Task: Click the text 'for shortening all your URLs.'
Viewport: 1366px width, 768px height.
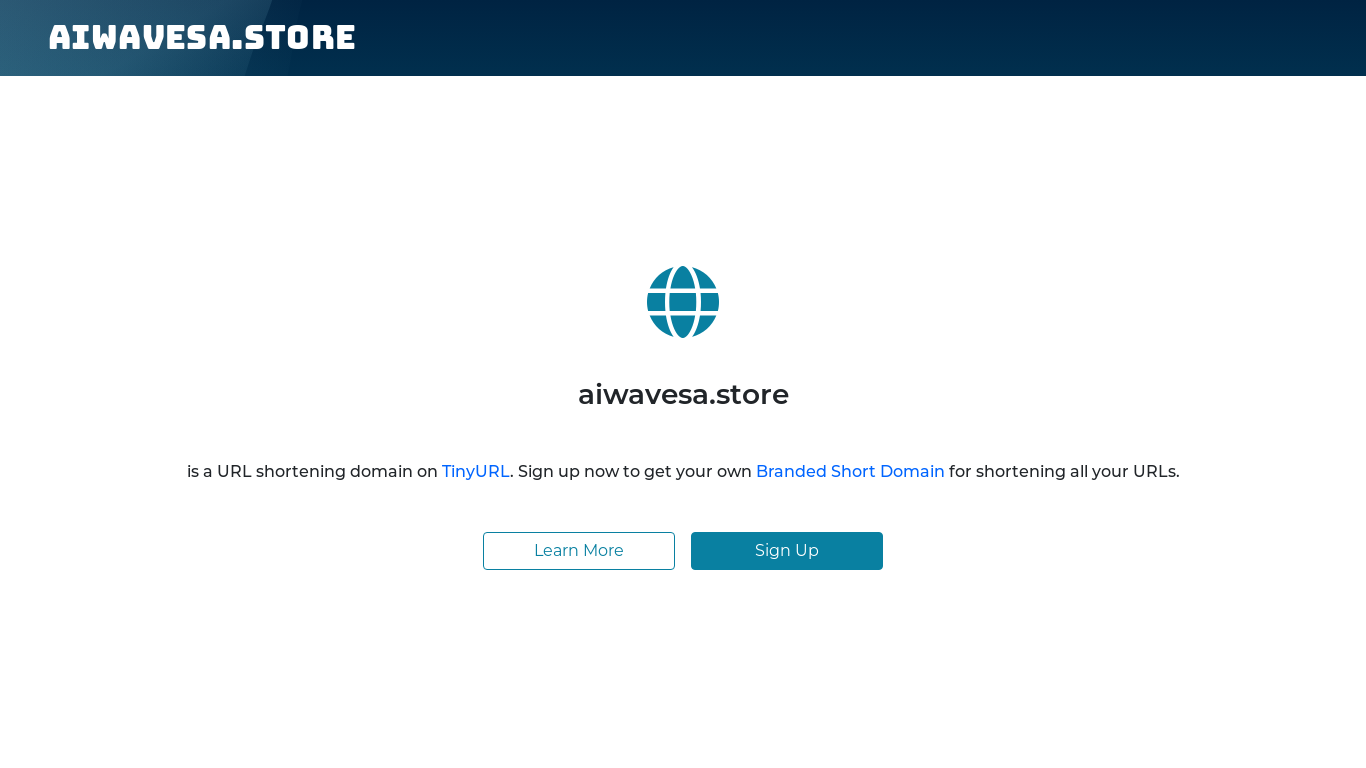Action: pos(1064,471)
